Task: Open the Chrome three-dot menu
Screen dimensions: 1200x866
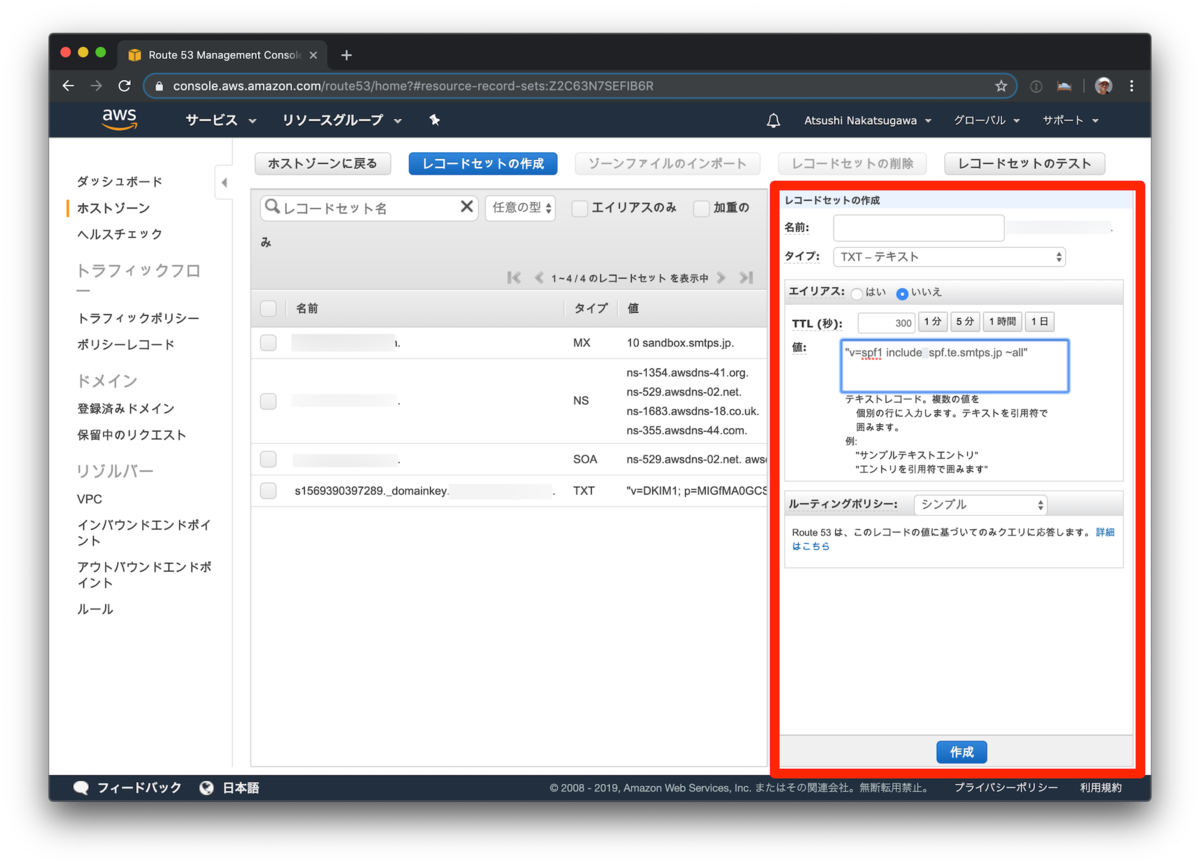Action: pyautogui.click(x=1131, y=86)
